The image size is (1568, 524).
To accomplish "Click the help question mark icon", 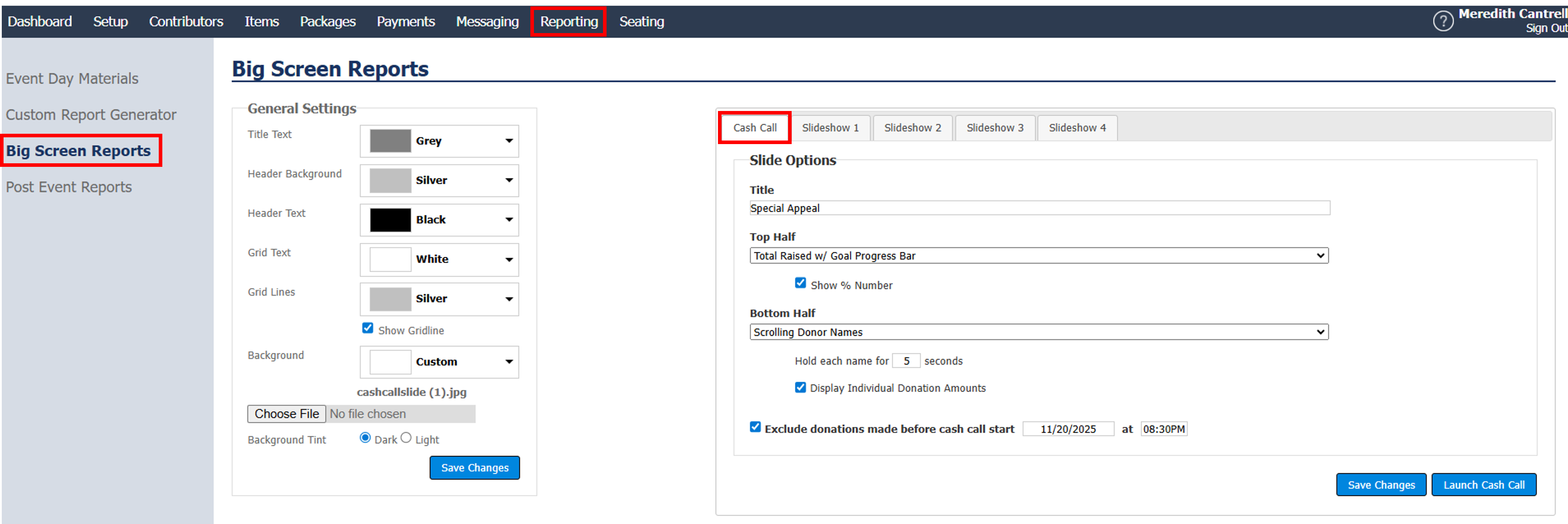I will (1443, 21).
